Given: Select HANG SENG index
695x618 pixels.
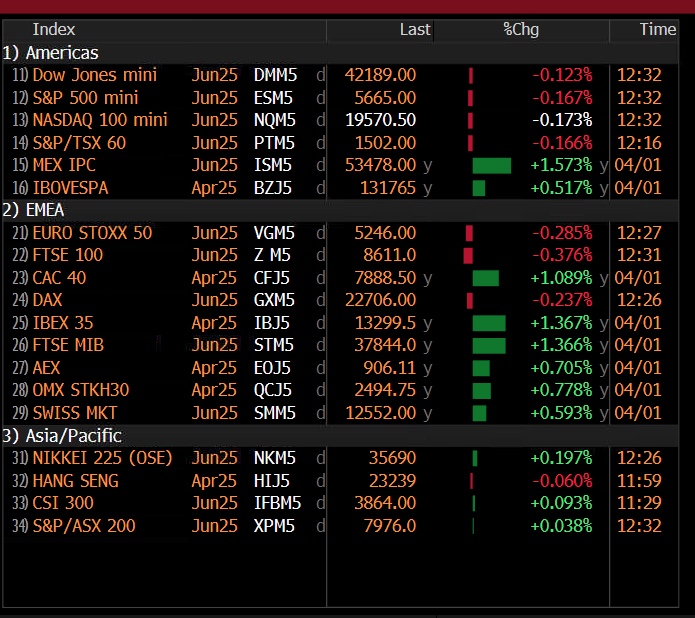Looking at the screenshot, I should point(76,481).
